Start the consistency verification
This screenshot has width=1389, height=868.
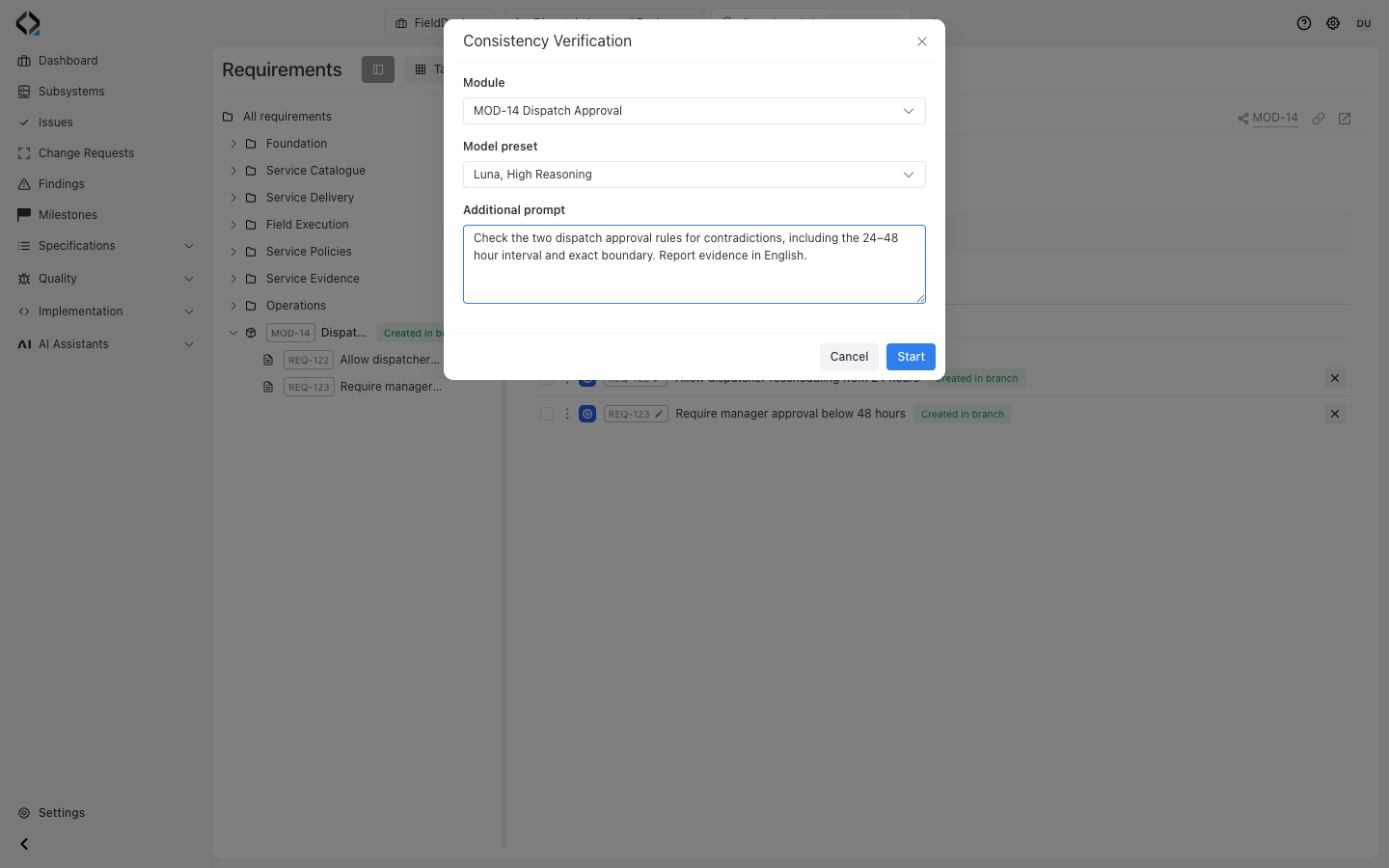(911, 357)
